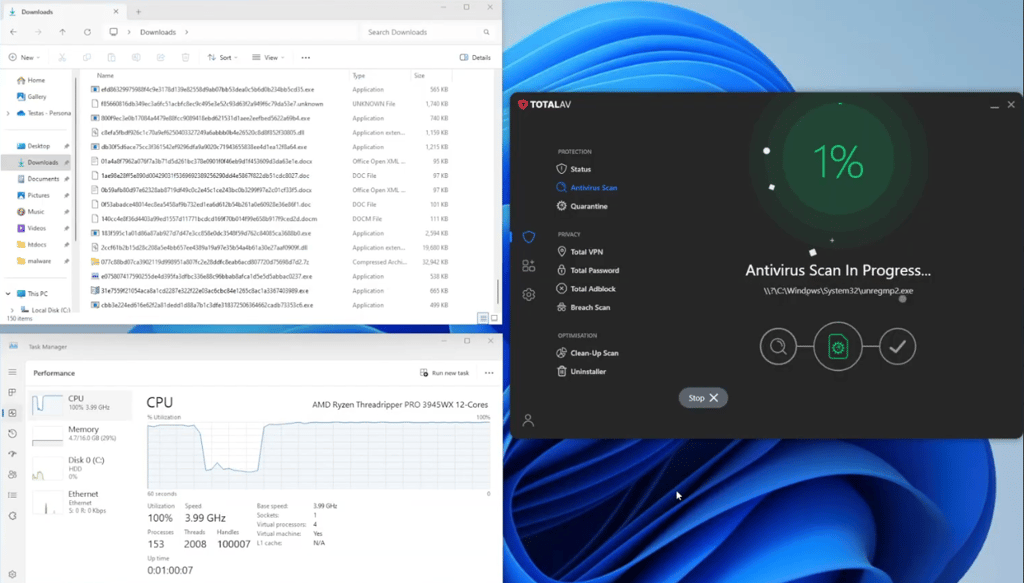Screen dimensions: 1024x583
Task: Open Task Manager App history icon
Action: pyautogui.click(x=12, y=433)
